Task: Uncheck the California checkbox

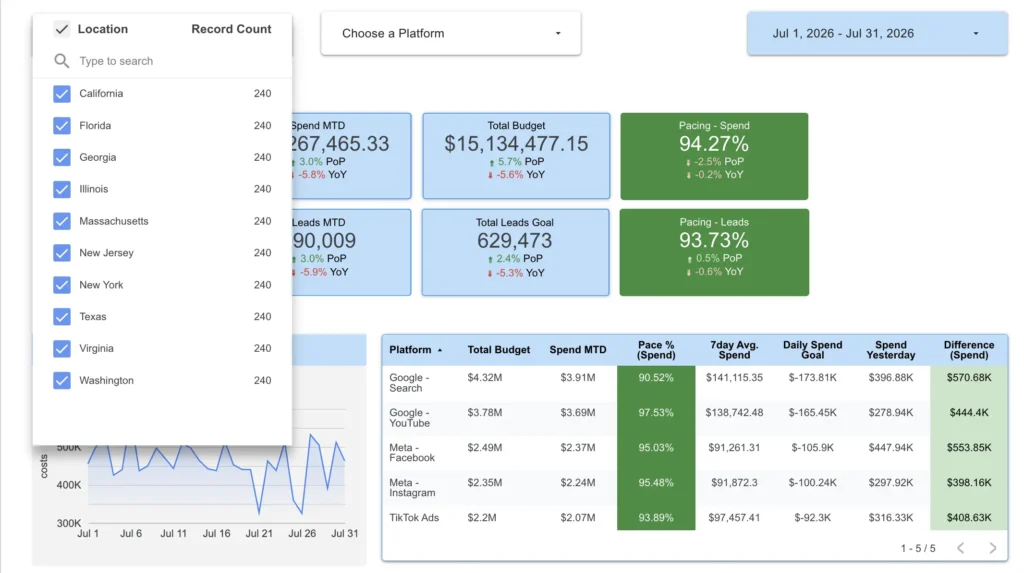Action: [62, 93]
